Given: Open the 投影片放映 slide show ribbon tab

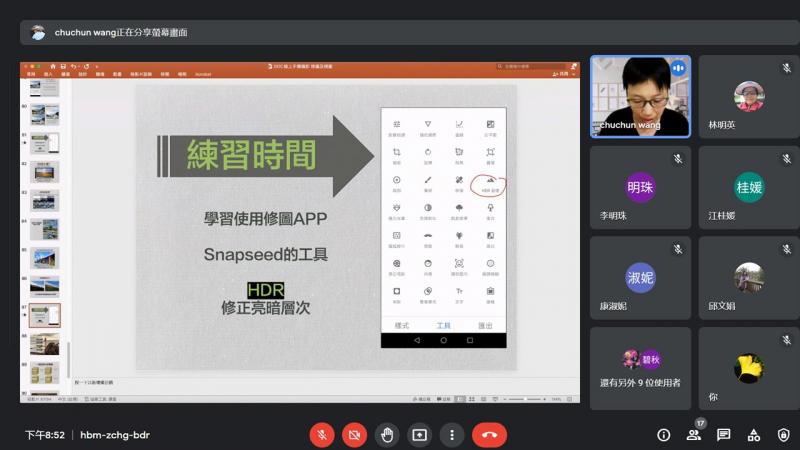Looking at the screenshot, I should (141, 74).
